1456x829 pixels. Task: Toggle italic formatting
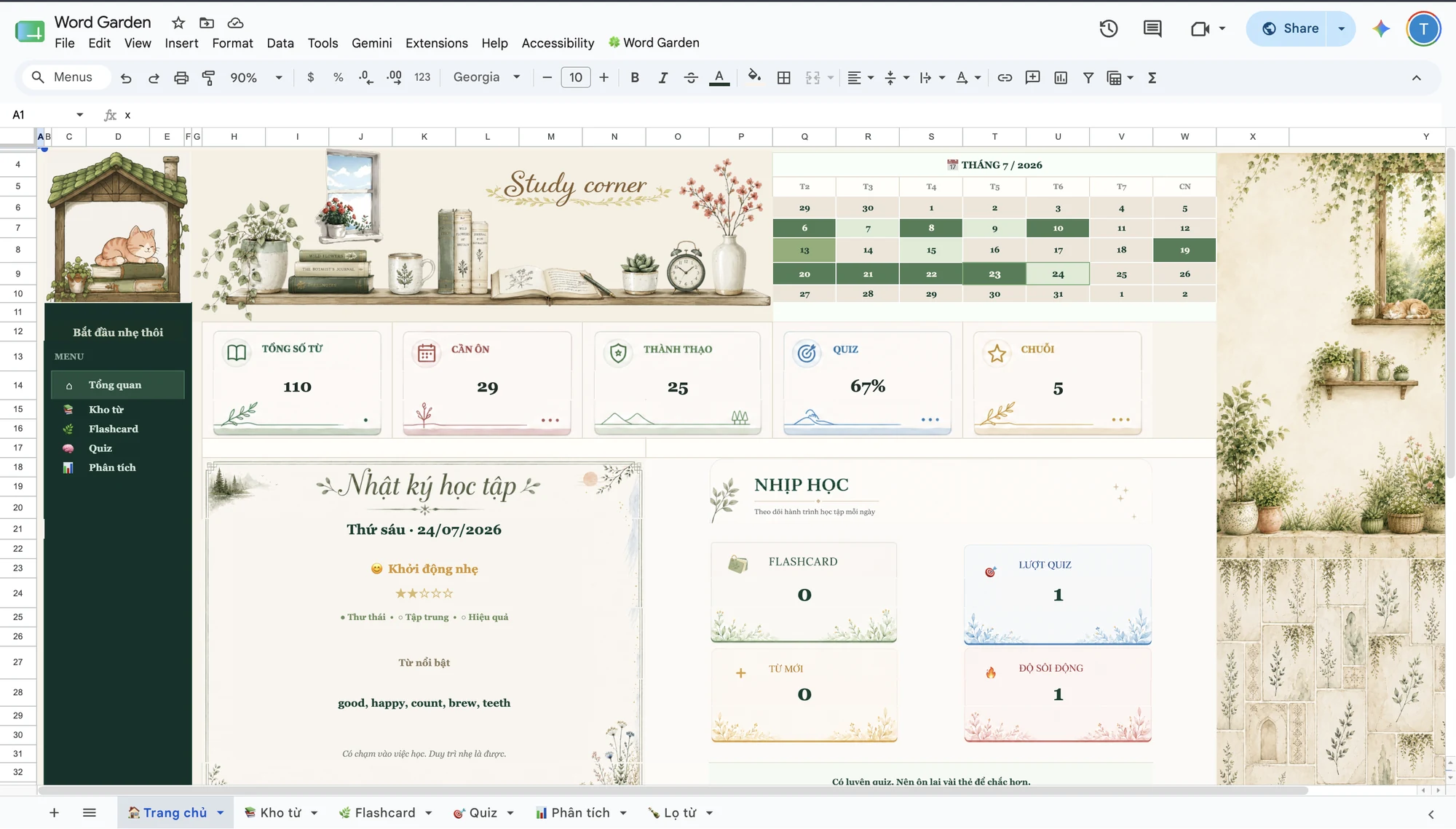pyautogui.click(x=662, y=77)
